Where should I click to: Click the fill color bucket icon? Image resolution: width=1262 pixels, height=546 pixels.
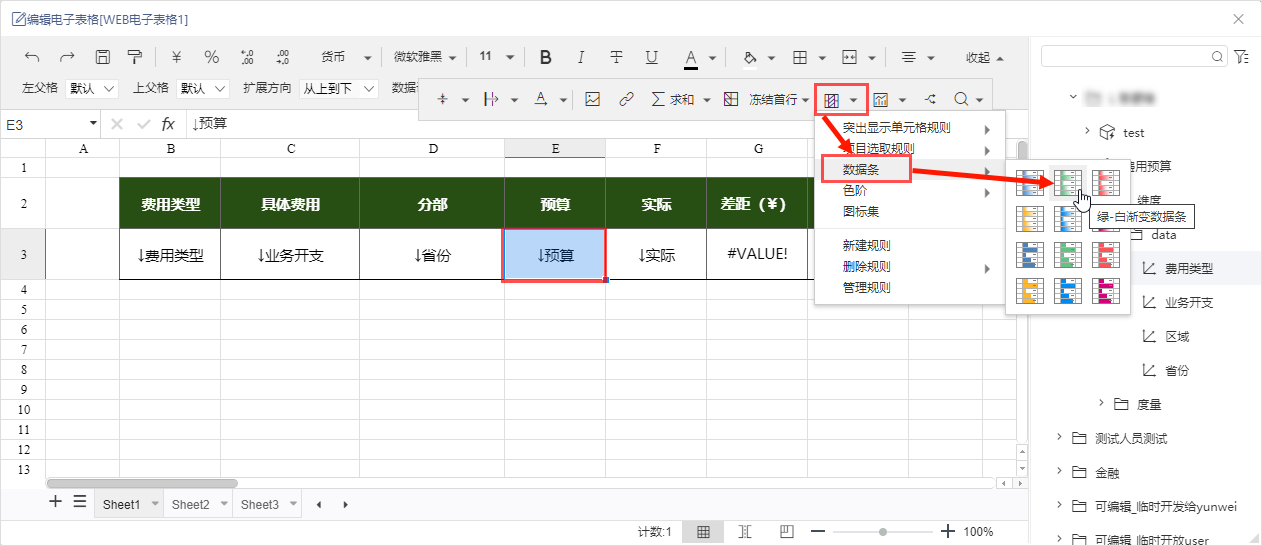[x=749, y=57]
